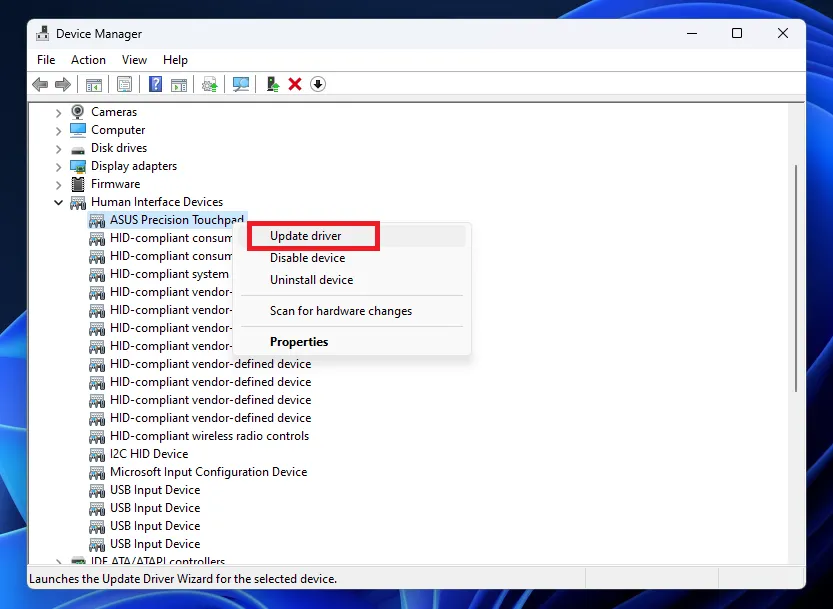This screenshot has width=833, height=609.
Task: Click the status bar text about Update Driver Wizard
Action: click(x=183, y=579)
